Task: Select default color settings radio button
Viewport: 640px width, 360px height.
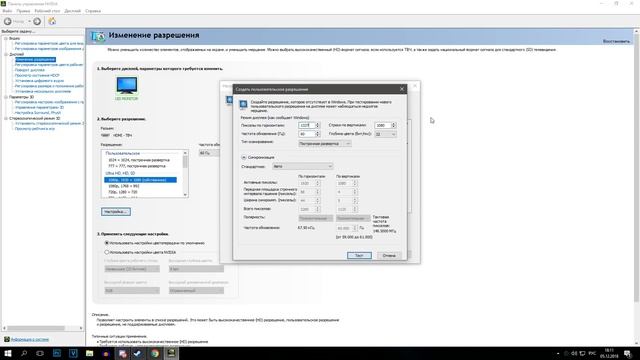Action: (107, 243)
